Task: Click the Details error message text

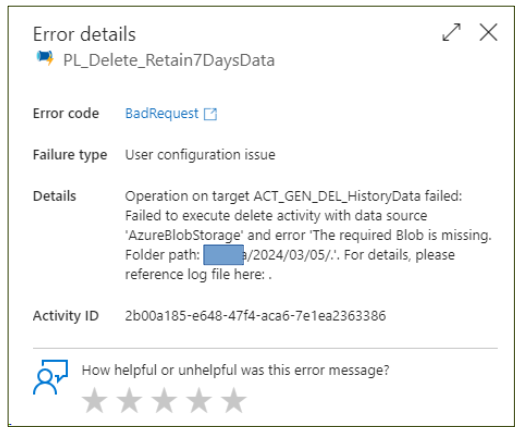Action: tap(308, 235)
